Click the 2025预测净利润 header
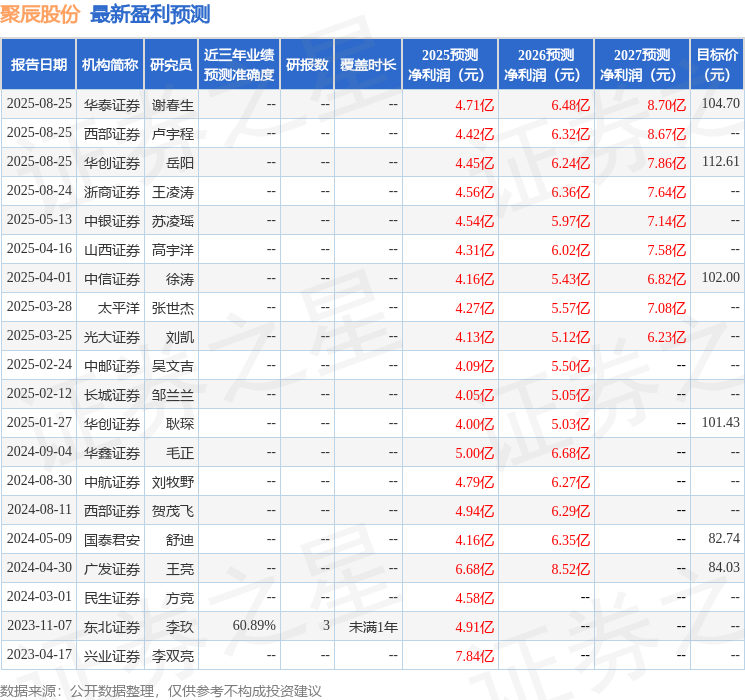745x700 pixels. coord(450,65)
